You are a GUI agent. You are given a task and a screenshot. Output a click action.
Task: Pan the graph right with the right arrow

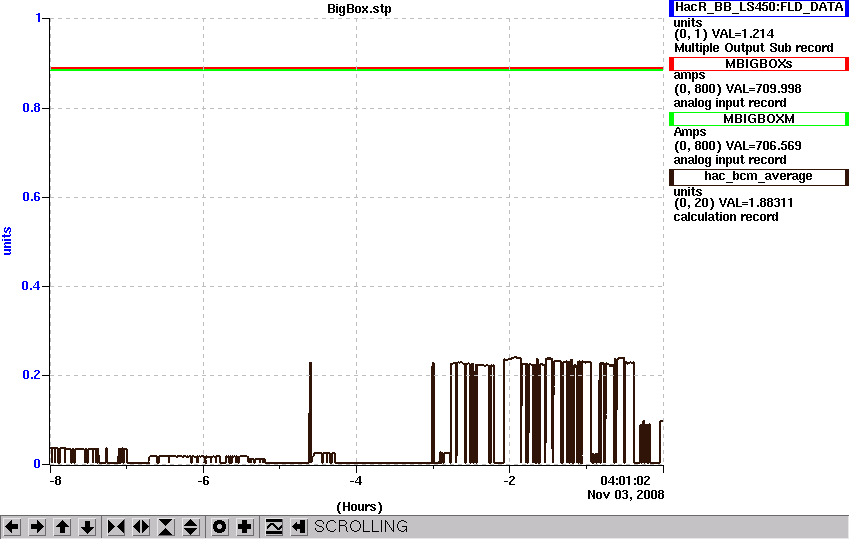(x=37, y=527)
